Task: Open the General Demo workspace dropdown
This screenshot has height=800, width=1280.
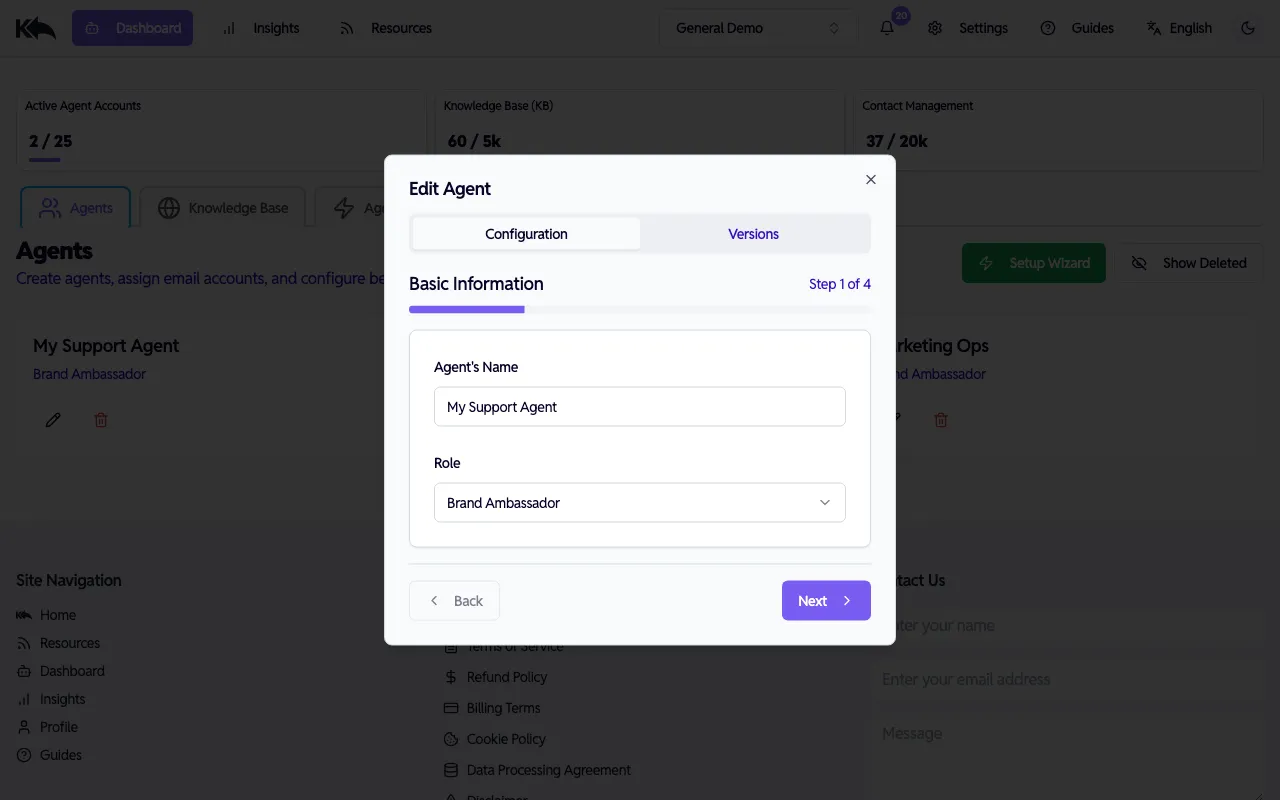Action: 757,28
